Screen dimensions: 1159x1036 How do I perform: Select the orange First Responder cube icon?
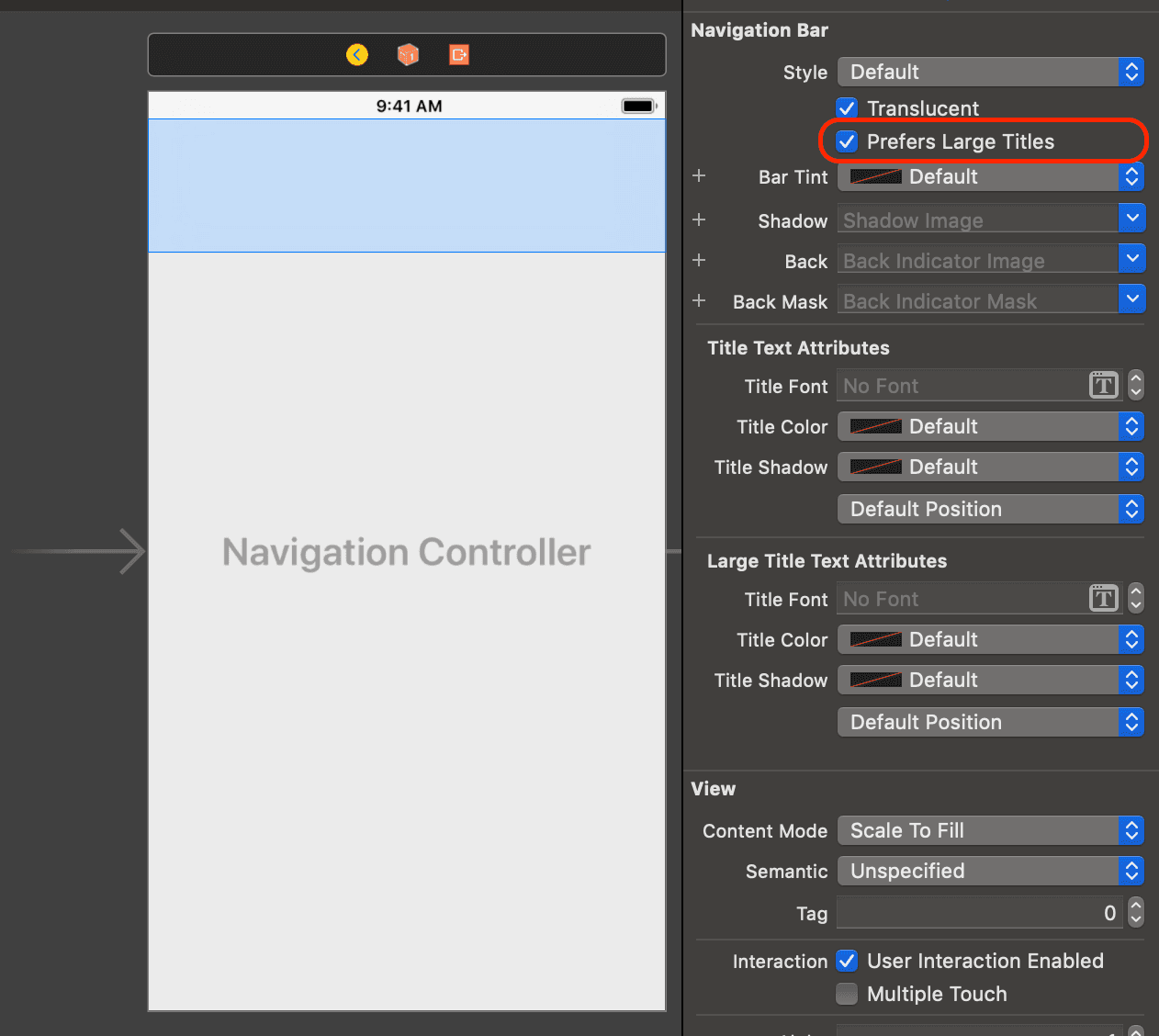click(408, 55)
